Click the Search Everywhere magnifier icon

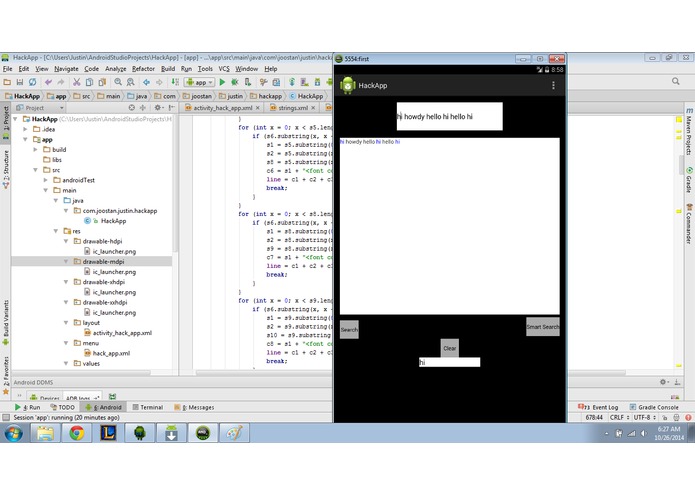pyautogui.click(x=675, y=81)
